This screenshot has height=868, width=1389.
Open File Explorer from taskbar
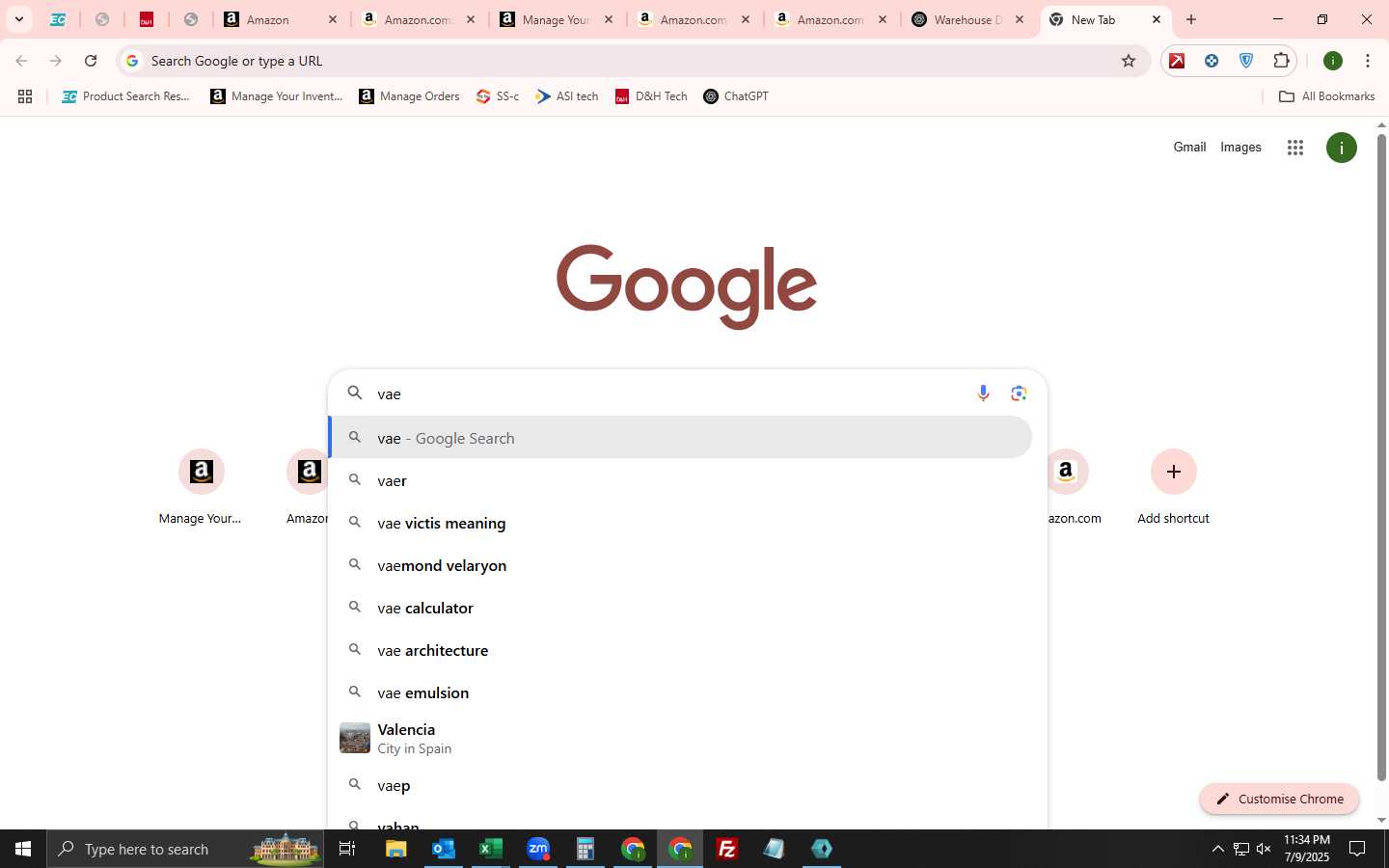[395, 849]
